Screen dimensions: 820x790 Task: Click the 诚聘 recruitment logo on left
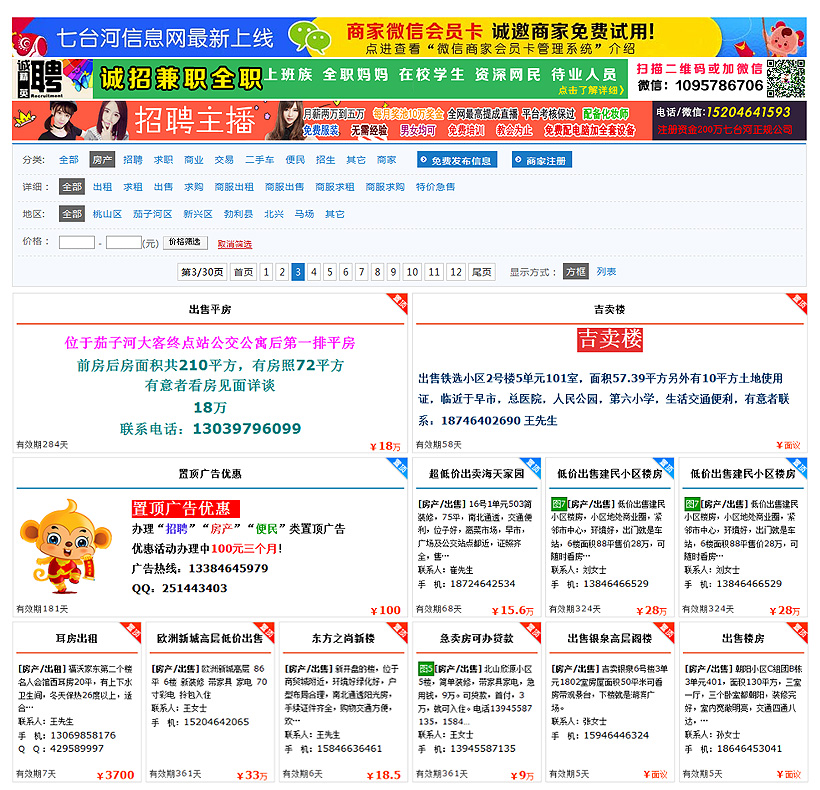point(39,79)
